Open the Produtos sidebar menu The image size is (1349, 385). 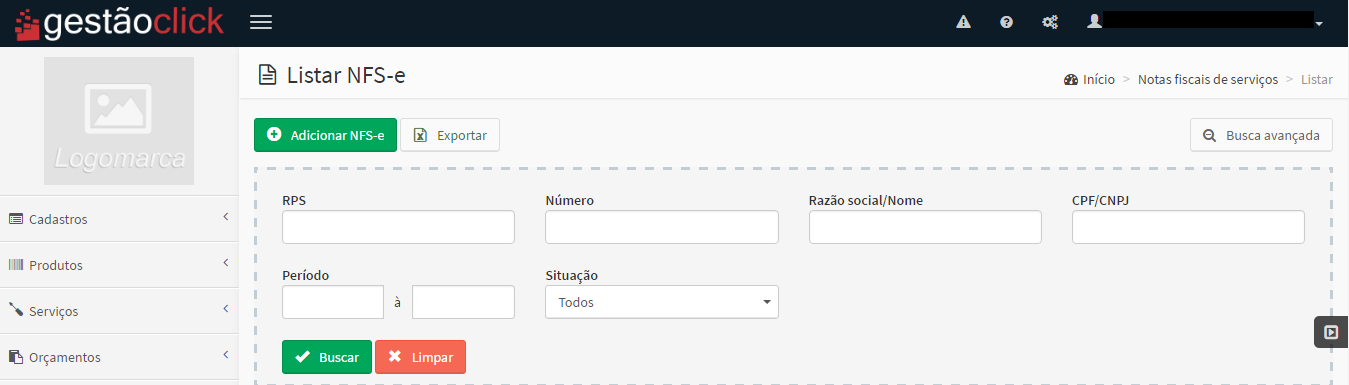[119, 265]
